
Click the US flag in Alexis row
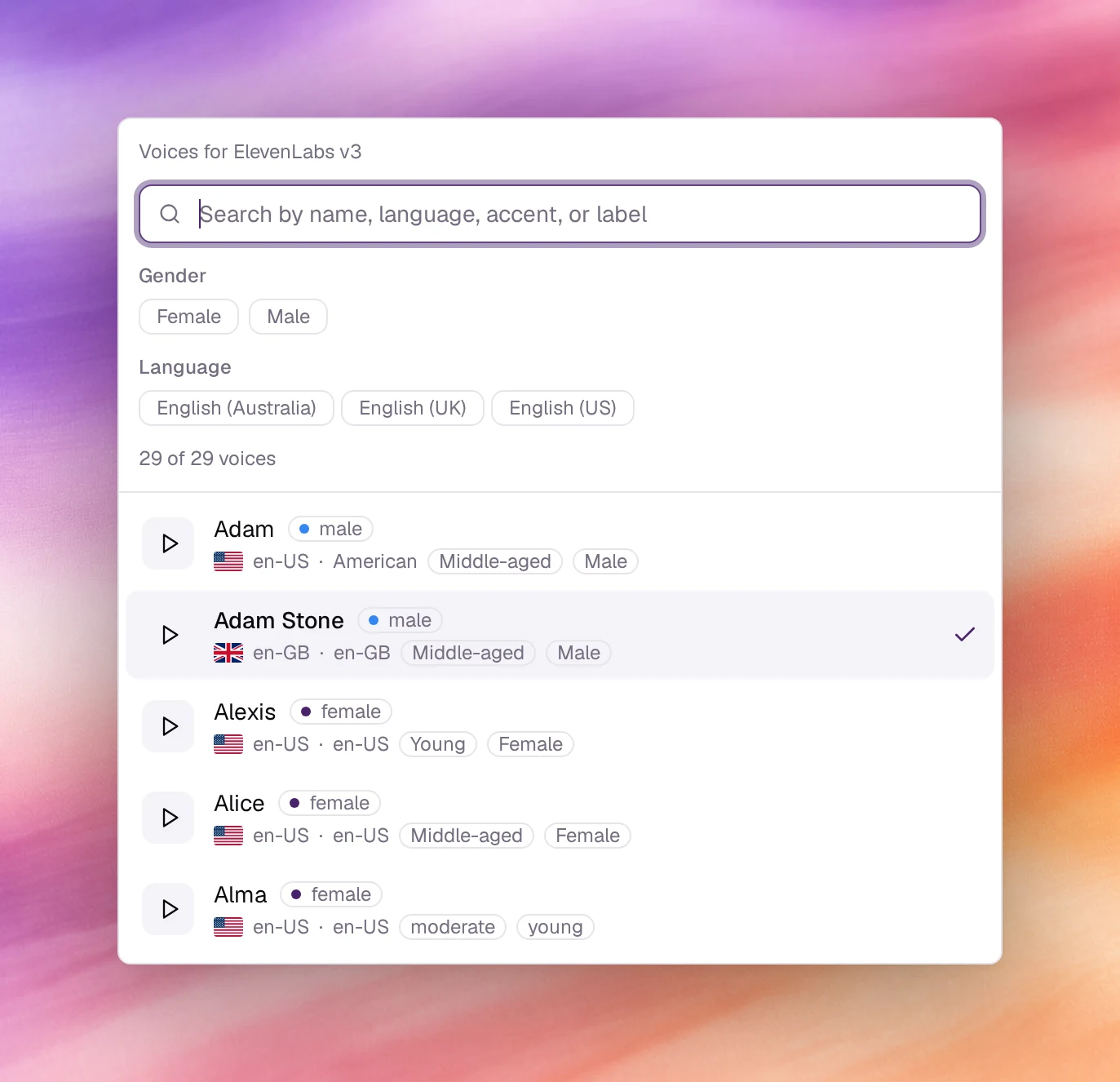228,744
